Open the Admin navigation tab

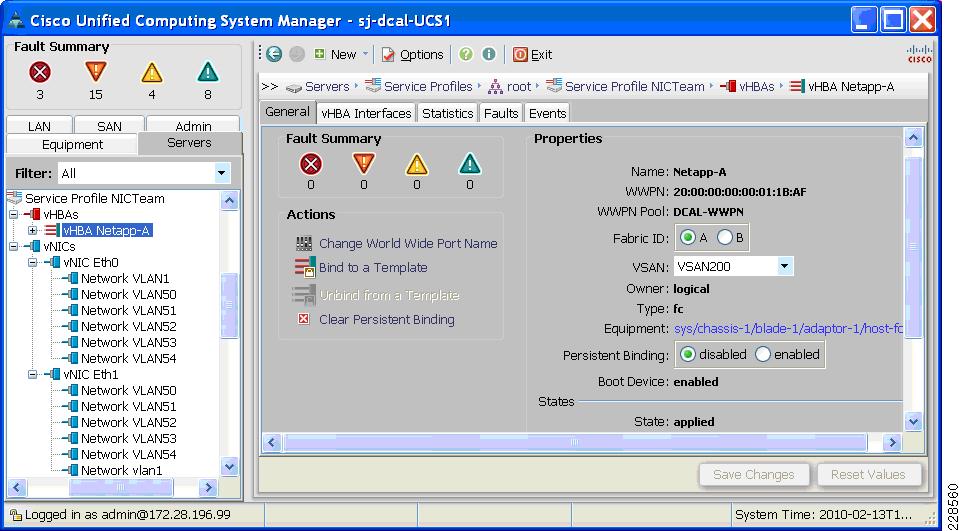tap(193, 125)
